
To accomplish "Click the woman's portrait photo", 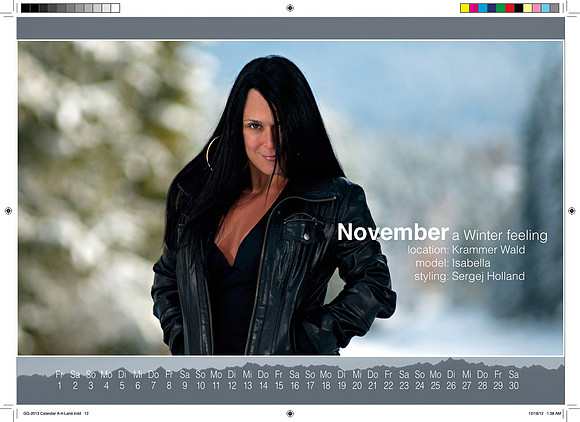I will pyautogui.click(x=290, y=198).
